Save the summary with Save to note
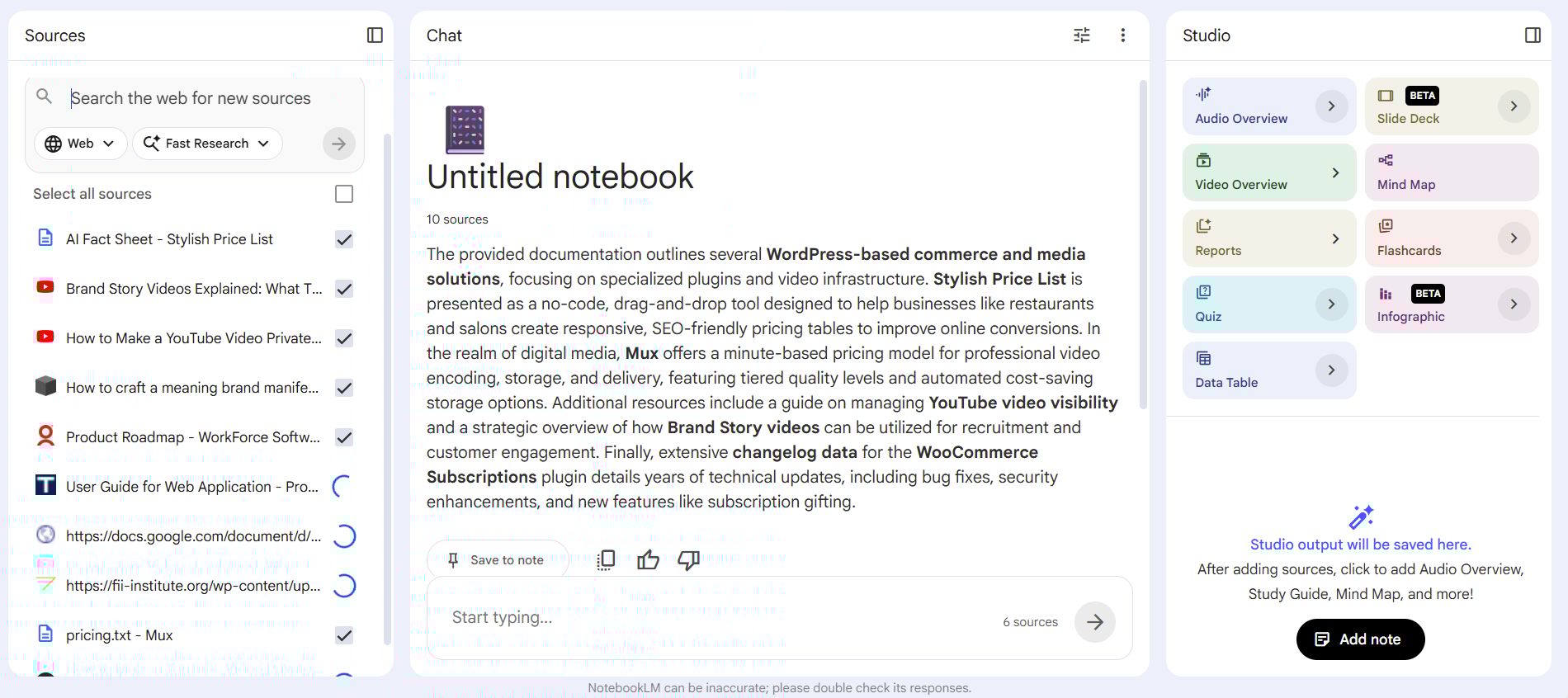 tap(497, 560)
